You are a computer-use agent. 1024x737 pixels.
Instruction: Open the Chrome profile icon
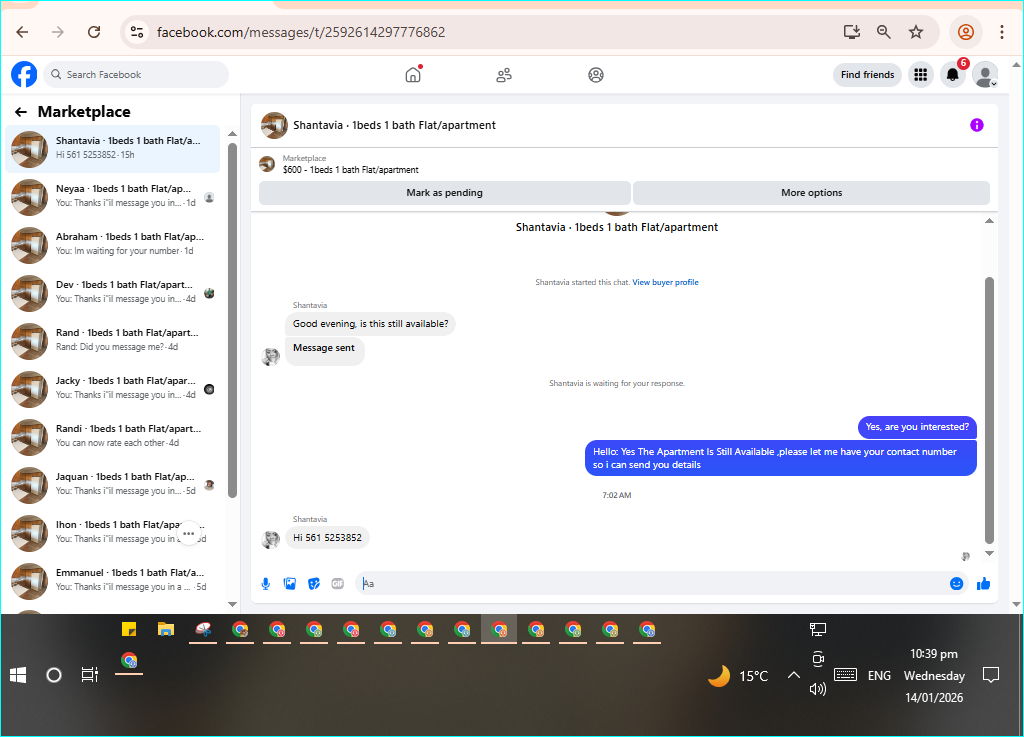(x=966, y=32)
